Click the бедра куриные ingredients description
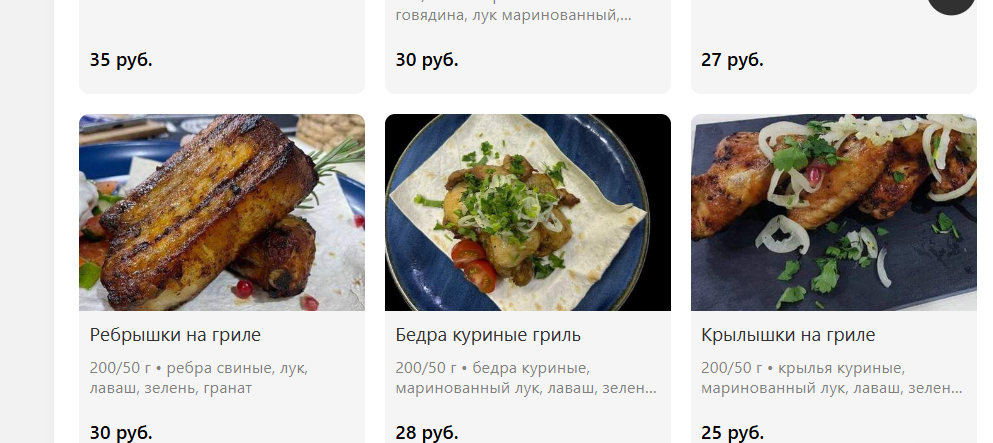 pos(526,378)
